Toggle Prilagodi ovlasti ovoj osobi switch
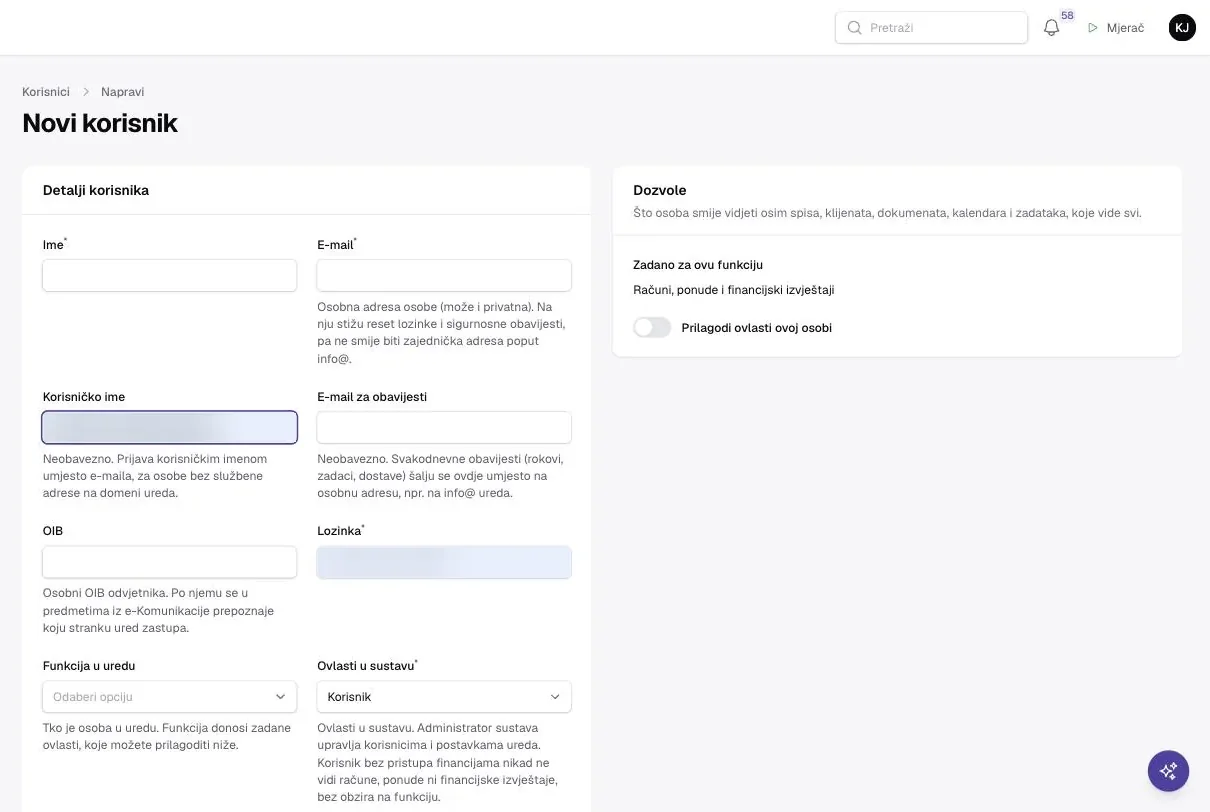The width and height of the screenshot is (1210, 812). (652, 327)
